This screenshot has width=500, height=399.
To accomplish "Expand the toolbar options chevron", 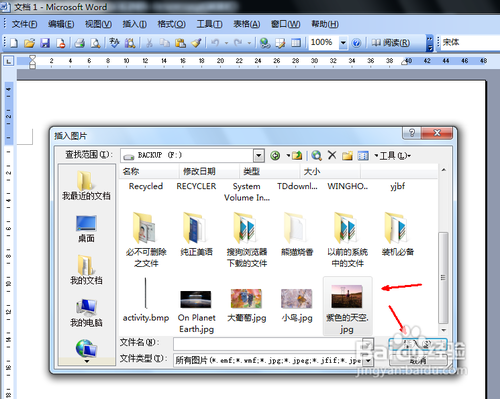I will pyautogui.click(x=430, y=43).
